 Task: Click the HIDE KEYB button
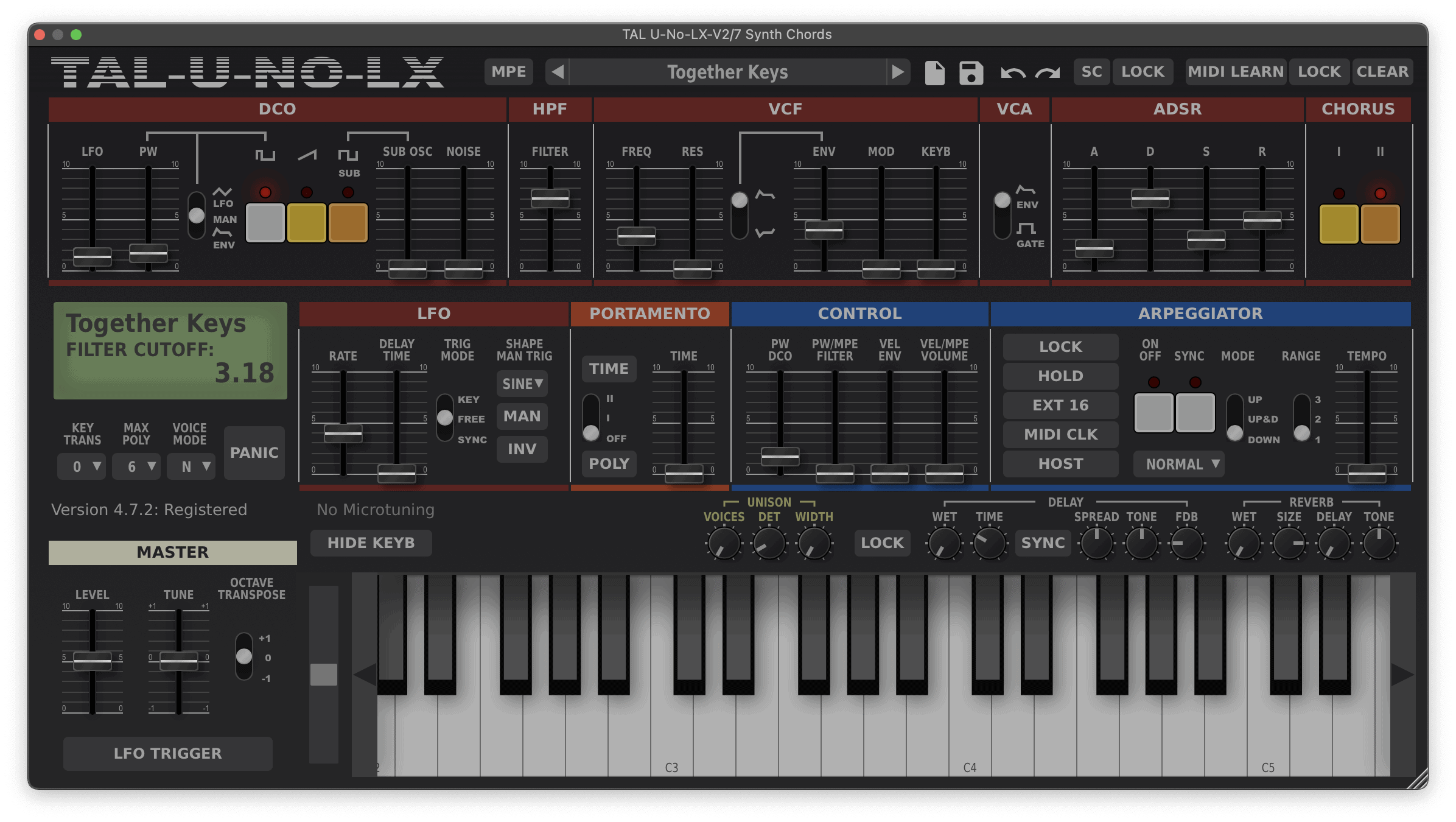point(371,543)
